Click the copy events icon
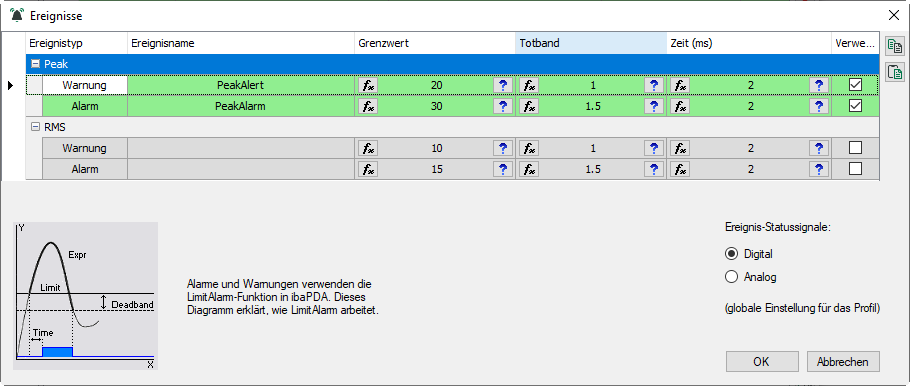The width and height of the screenshot is (910, 386). click(x=895, y=46)
